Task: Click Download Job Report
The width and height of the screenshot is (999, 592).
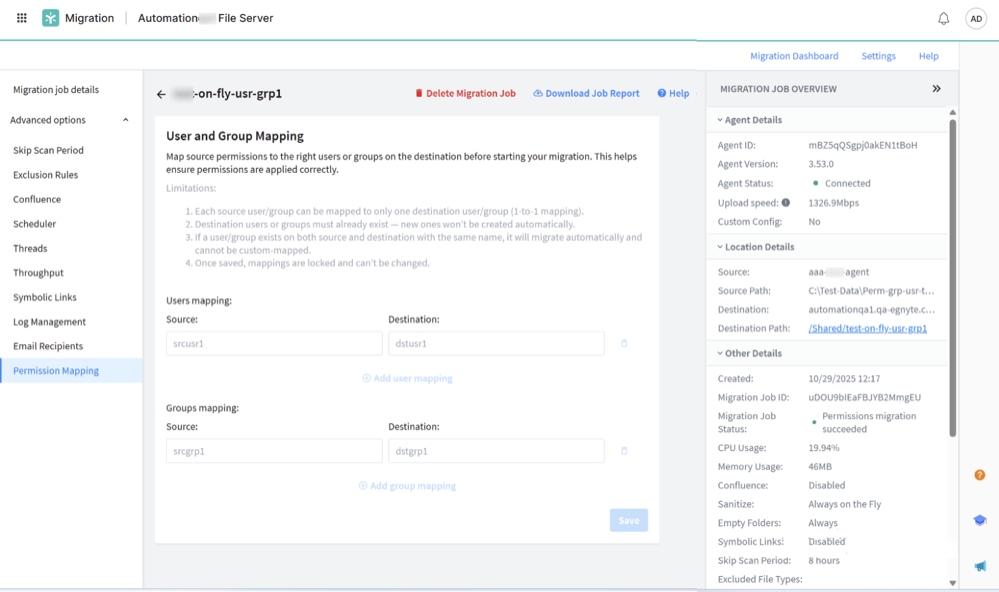Action: (x=586, y=93)
